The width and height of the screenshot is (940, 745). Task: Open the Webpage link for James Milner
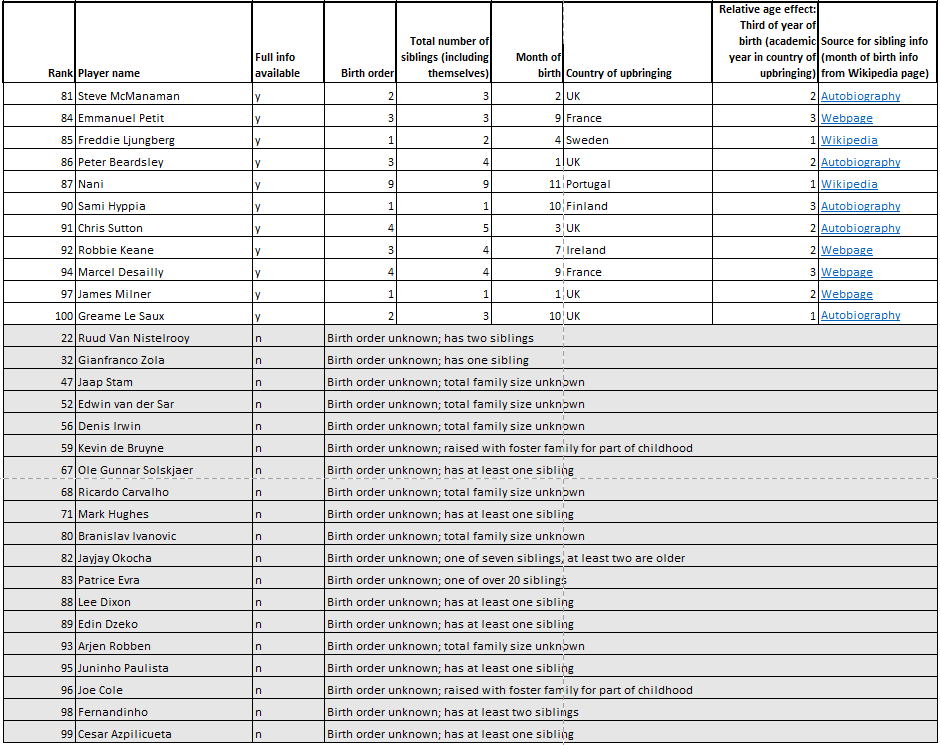click(x=847, y=294)
